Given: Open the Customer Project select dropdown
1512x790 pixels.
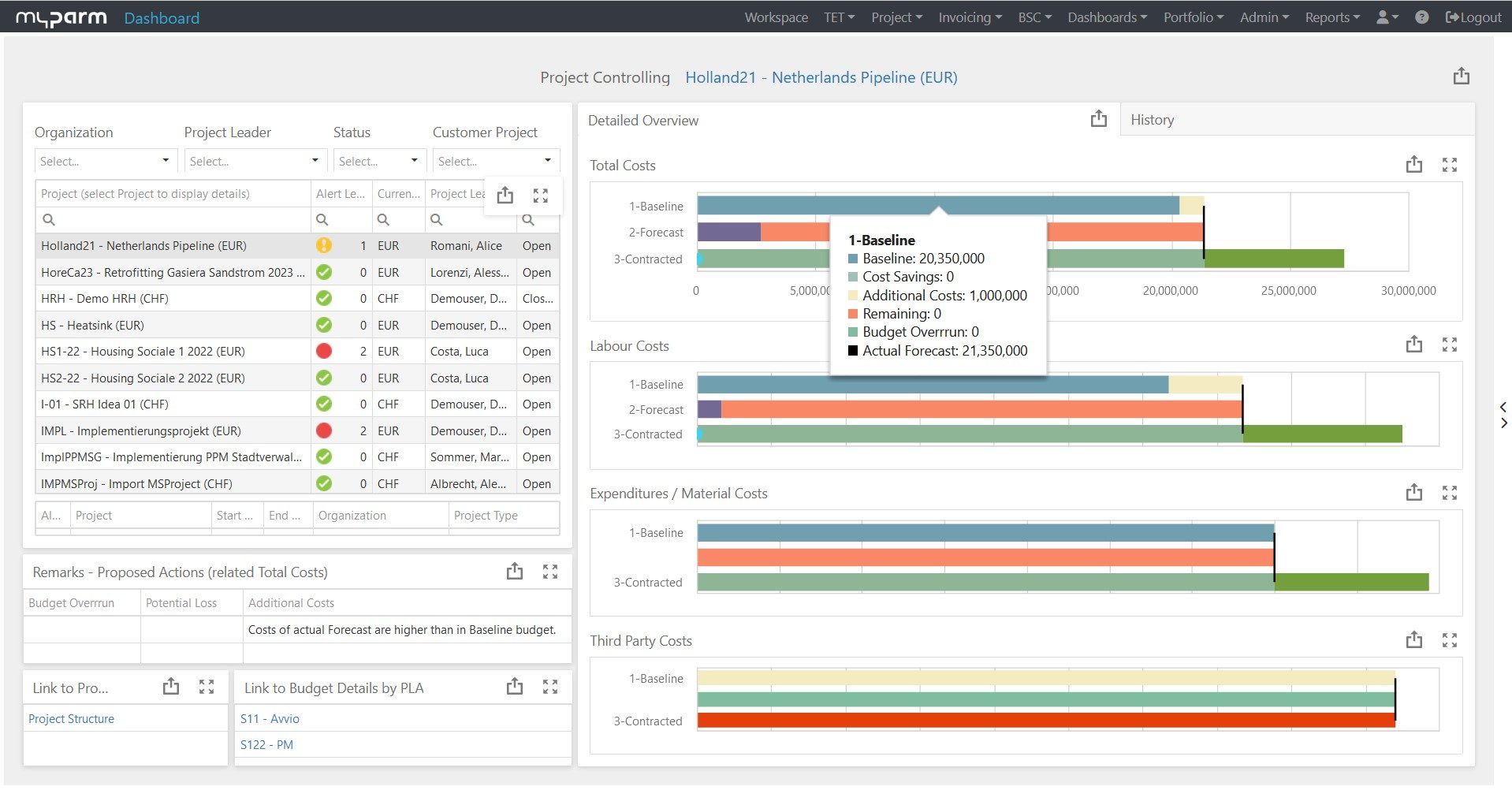Looking at the screenshot, I should [494, 161].
